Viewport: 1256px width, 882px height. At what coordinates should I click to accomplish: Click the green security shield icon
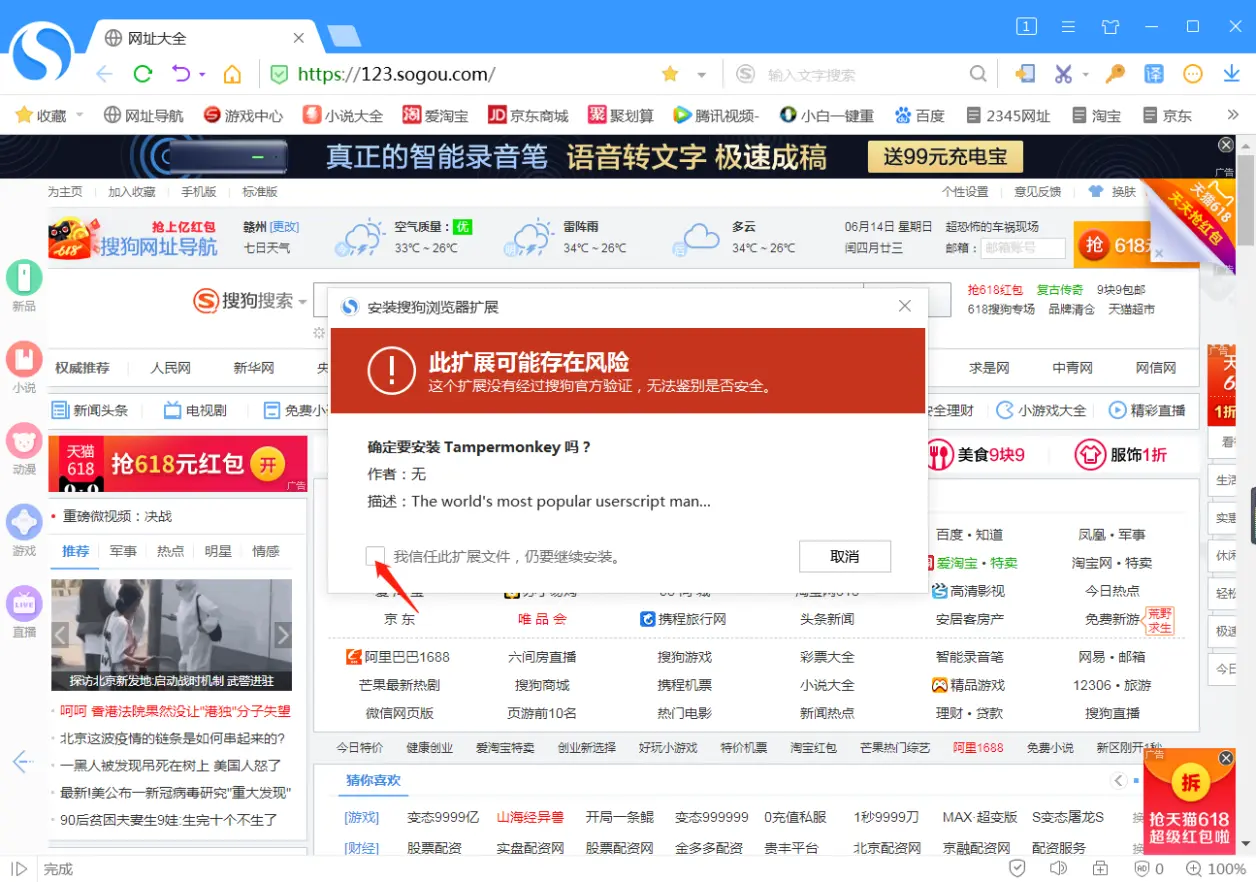pos(279,74)
